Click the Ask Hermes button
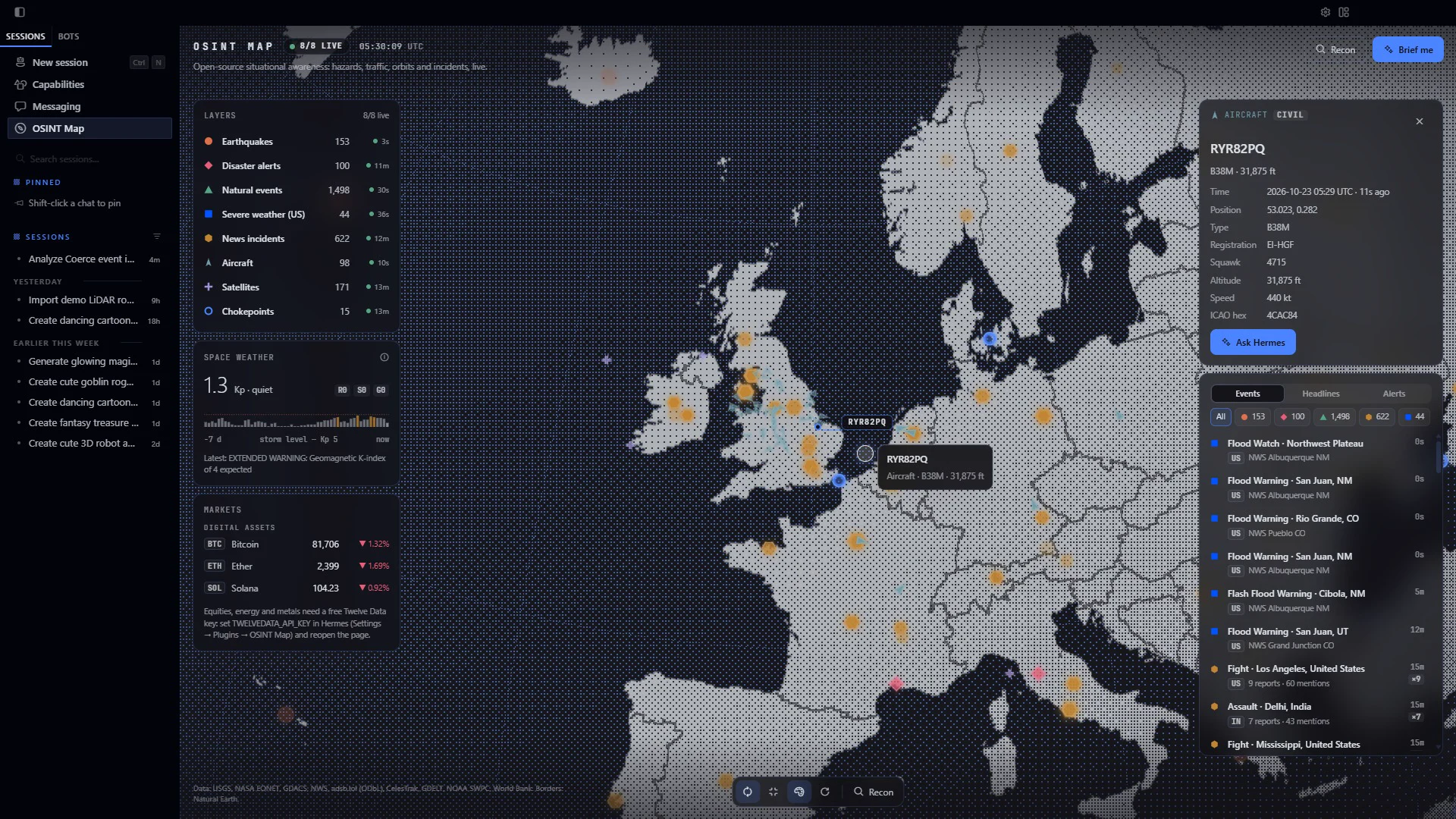1456x819 pixels. tap(1253, 342)
